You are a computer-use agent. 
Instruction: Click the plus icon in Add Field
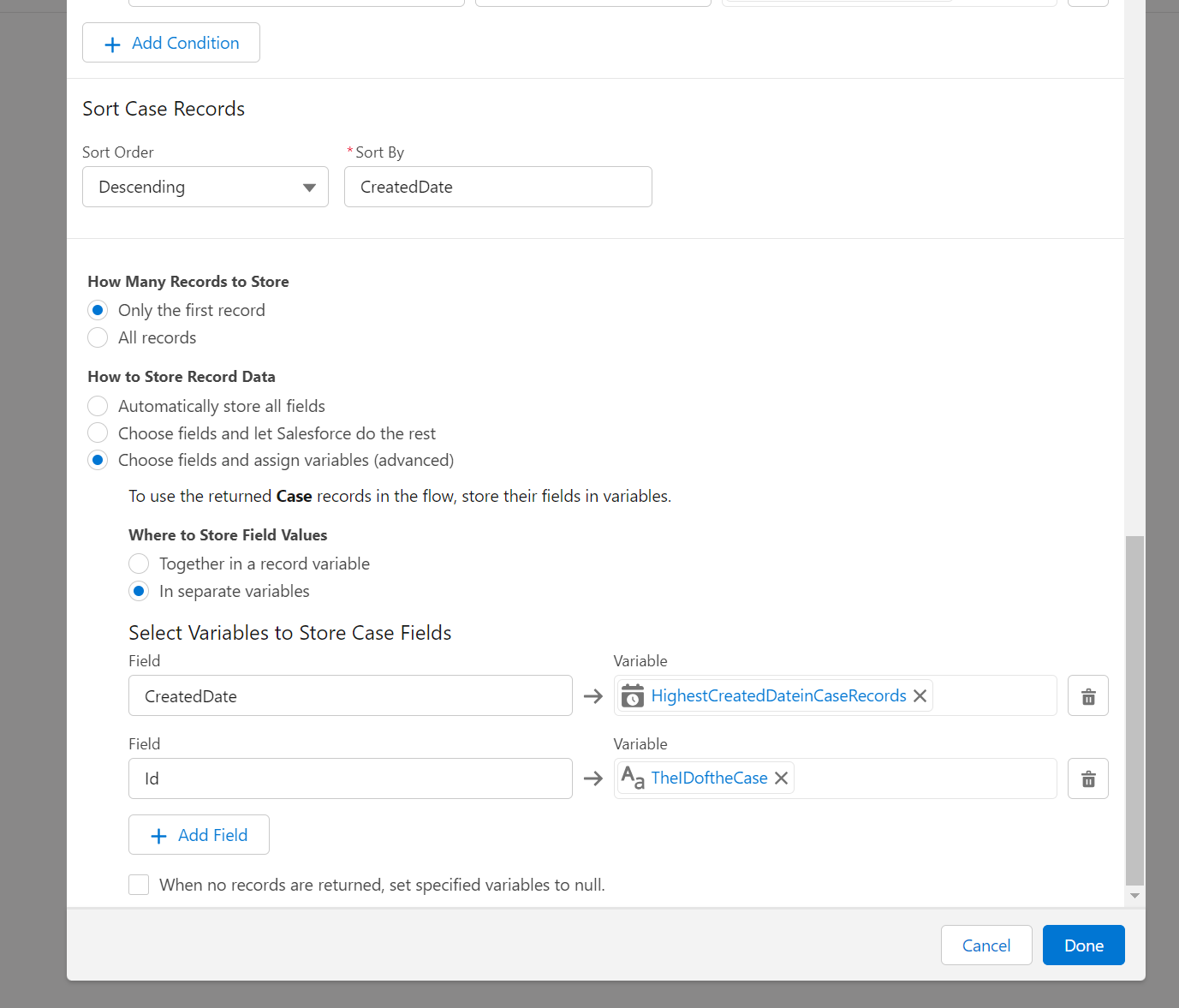[158, 836]
